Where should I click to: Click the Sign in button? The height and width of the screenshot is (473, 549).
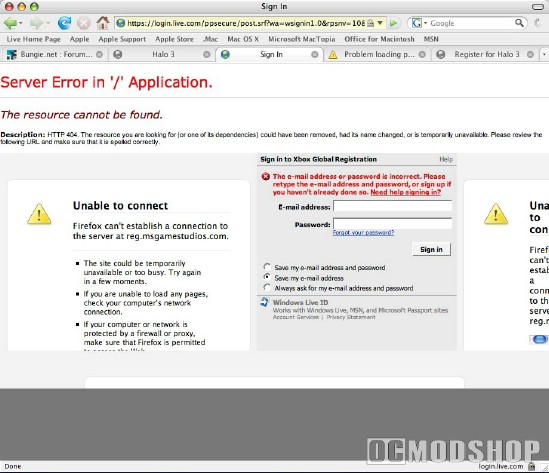click(431, 250)
